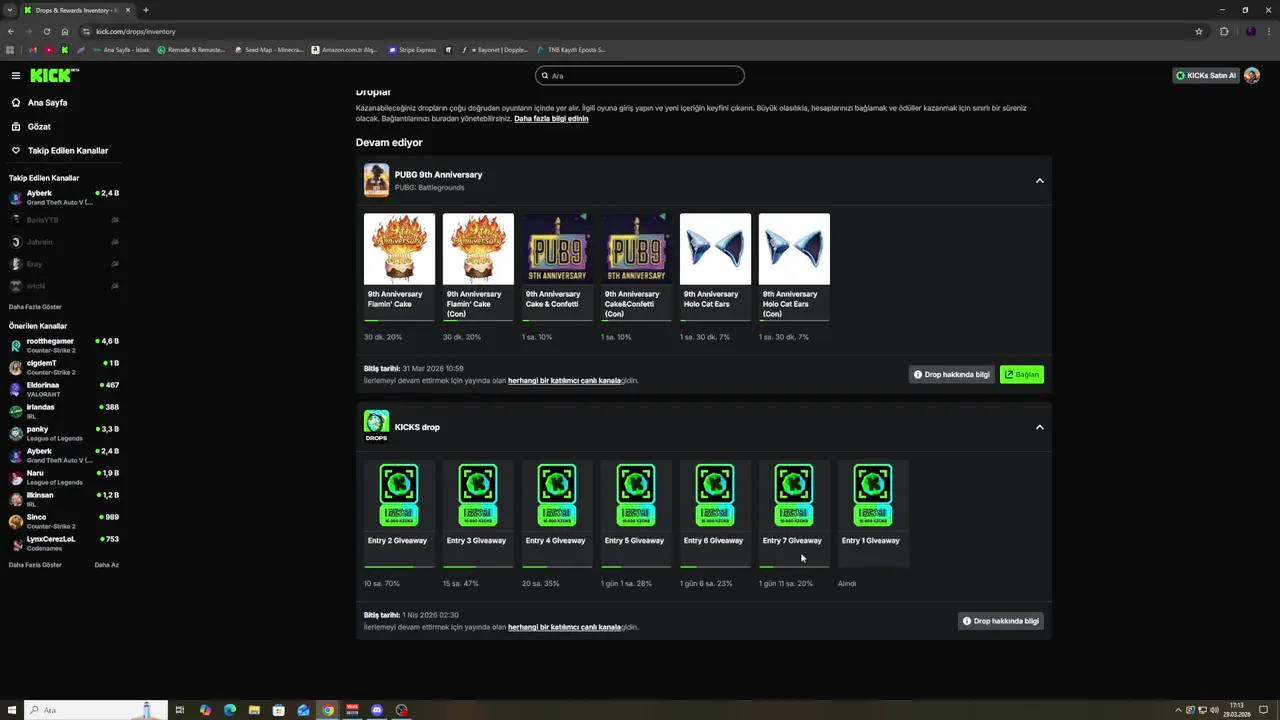
Task: Select the 9th Anniversary Cake & Confetti thumbnail
Action: 557,249
